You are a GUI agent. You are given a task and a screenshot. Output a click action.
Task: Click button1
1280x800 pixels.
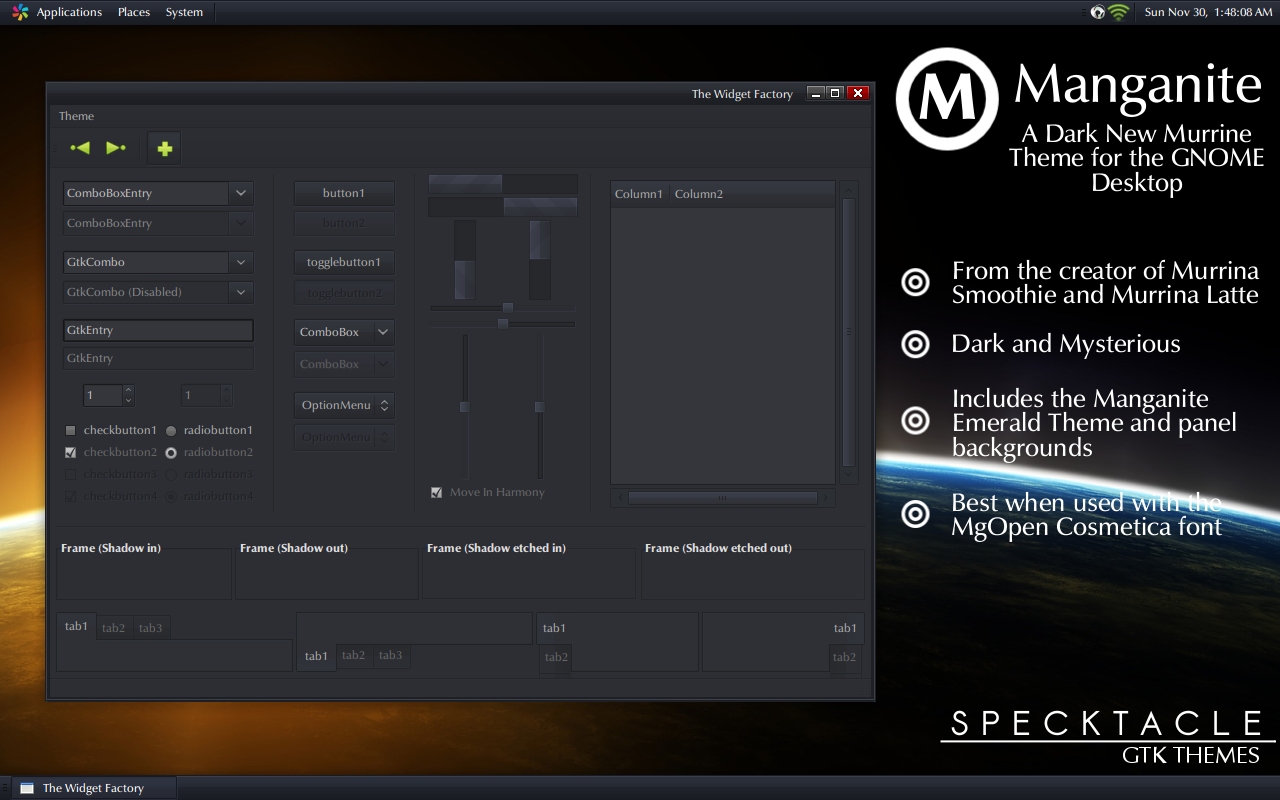[344, 193]
